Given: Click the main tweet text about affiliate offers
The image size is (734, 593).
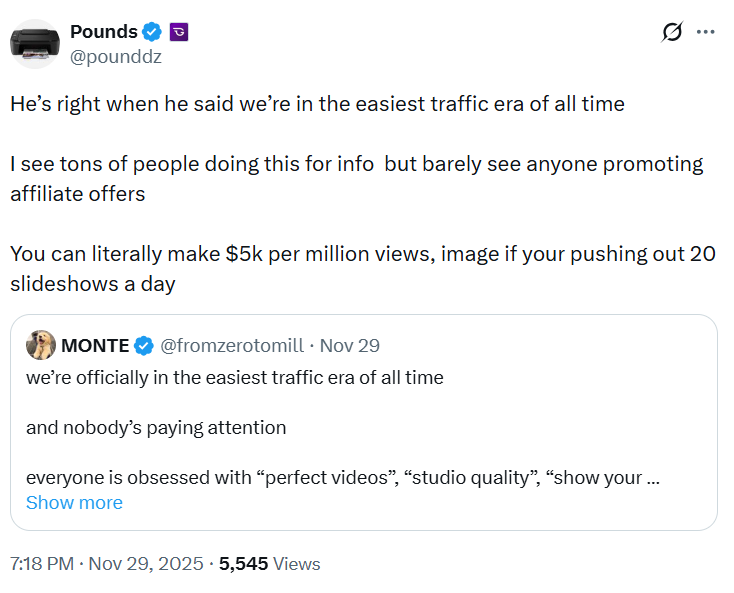Looking at the screenshot, I should coord(357,179).
